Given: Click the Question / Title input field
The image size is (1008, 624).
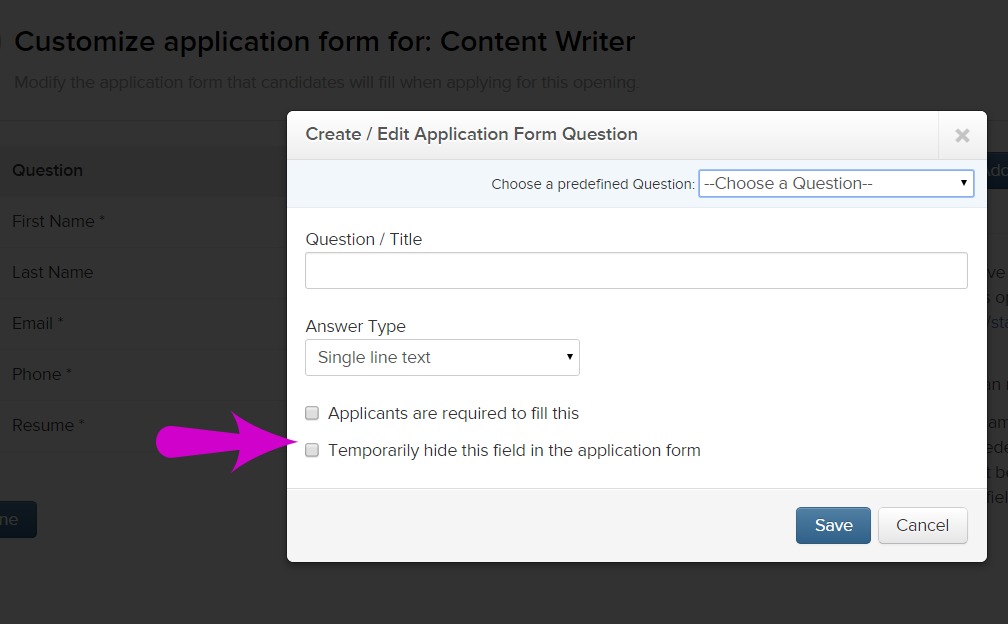Looking at the screenshot, I should pyautogui.click(x=636, y=271).
